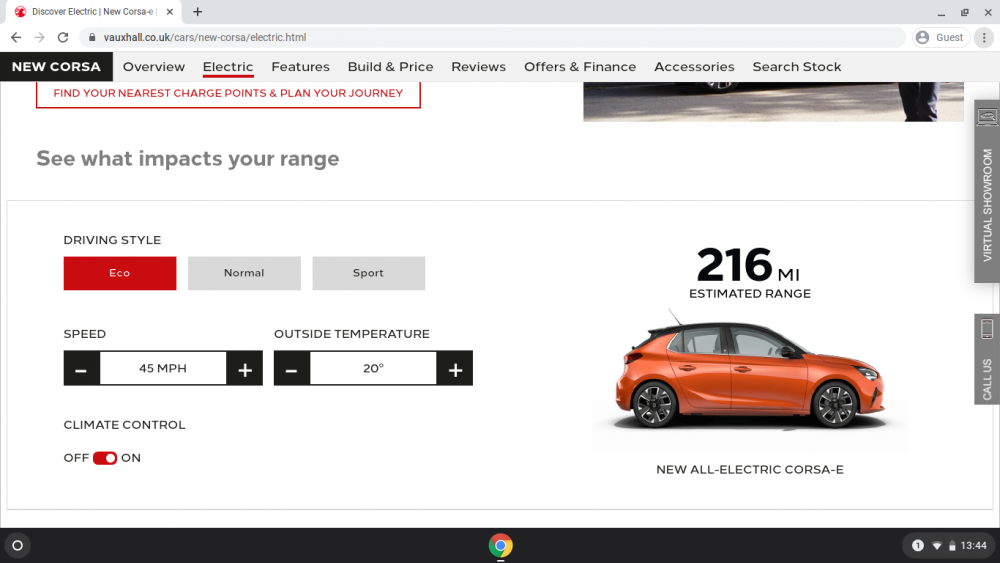Click the NEW CORSA label
1000x563 pixels.
coord(56,67)
